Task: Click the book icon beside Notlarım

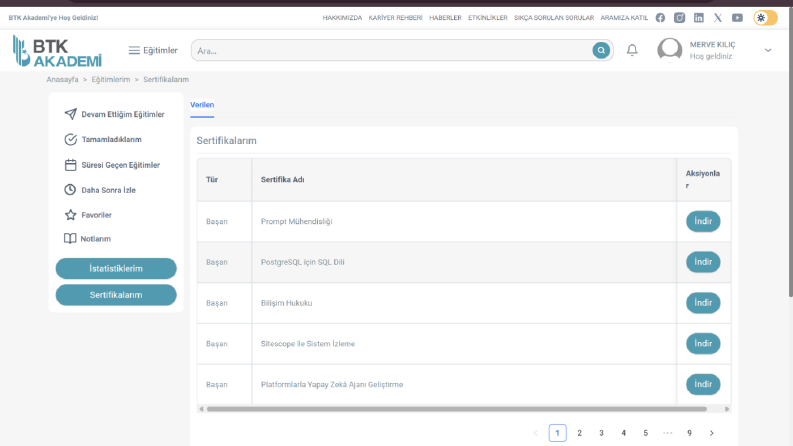Action: [70, 238]
